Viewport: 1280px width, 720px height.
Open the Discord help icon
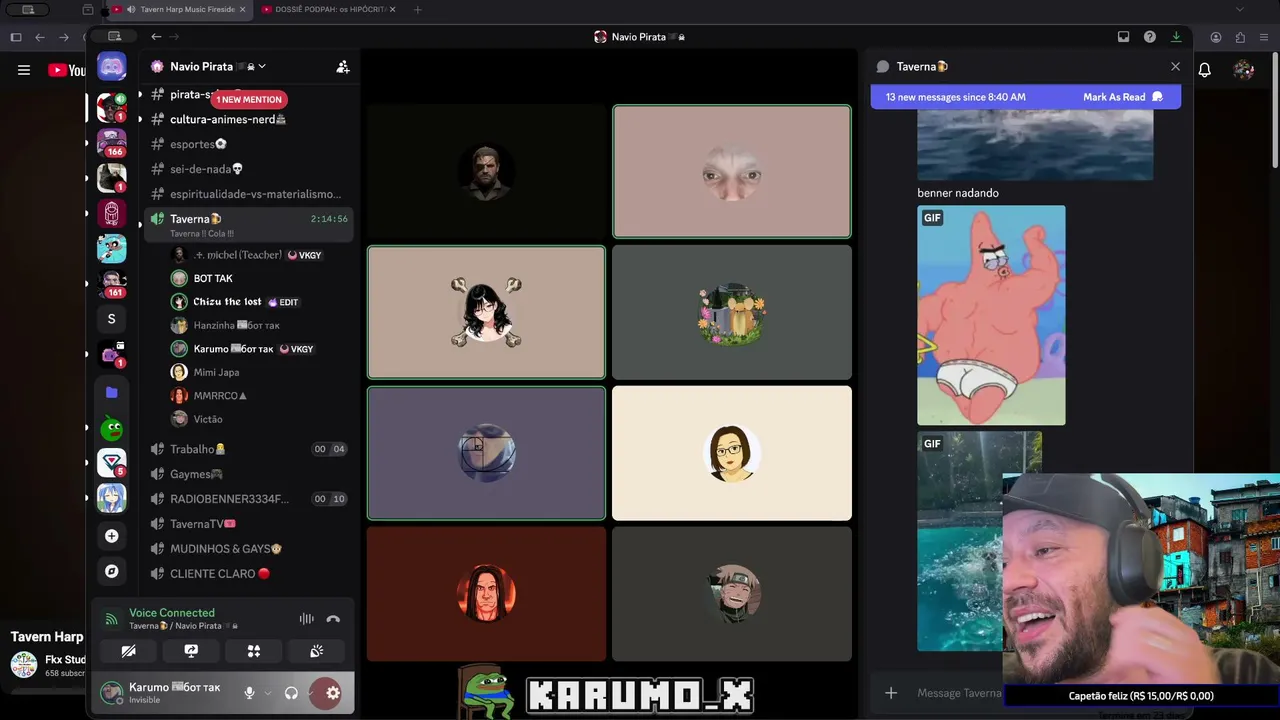coord(1150,37)
